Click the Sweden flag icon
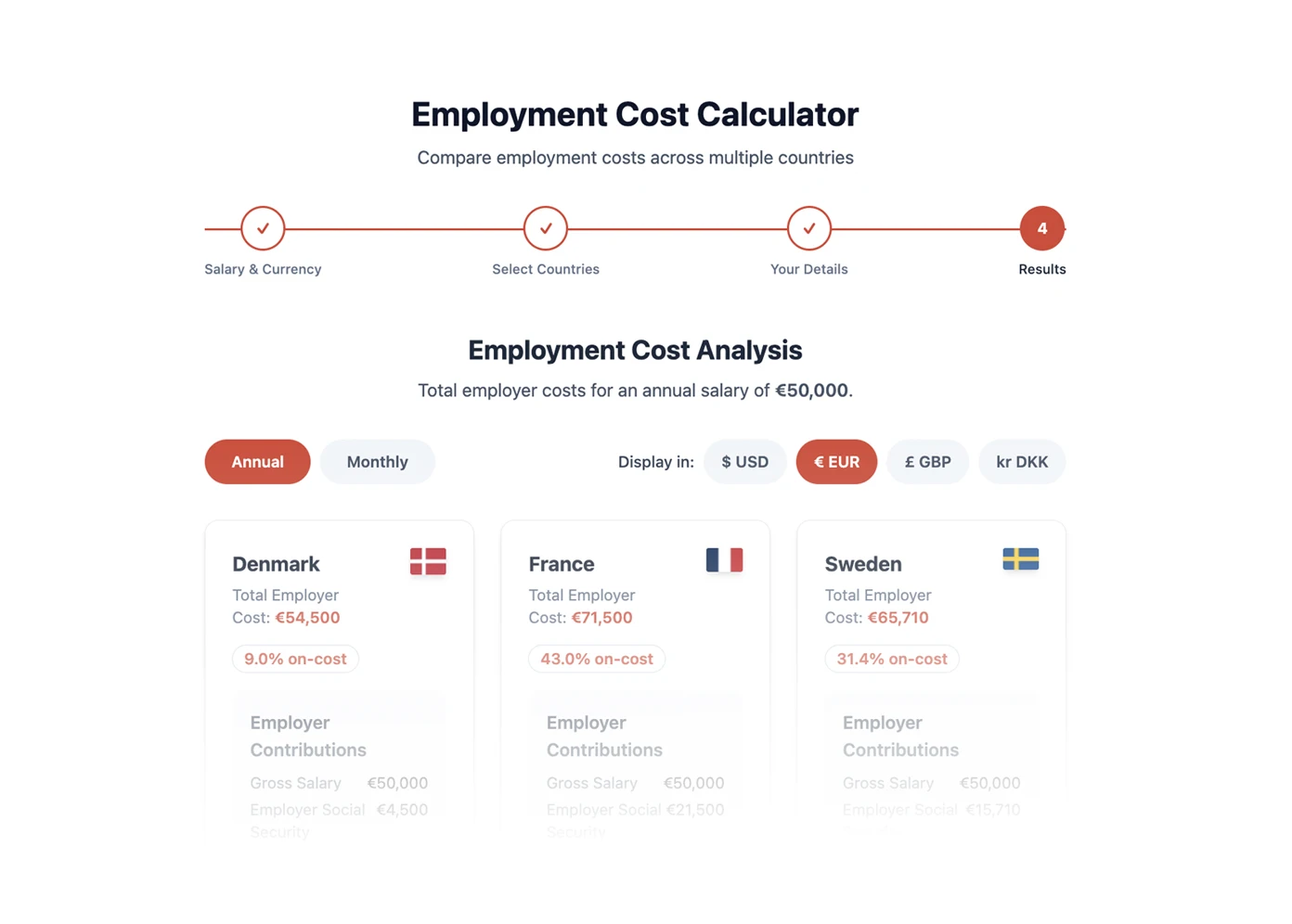Image resolution: width=1292 pixels, height=924 pixels. (x=1020, y=560)
